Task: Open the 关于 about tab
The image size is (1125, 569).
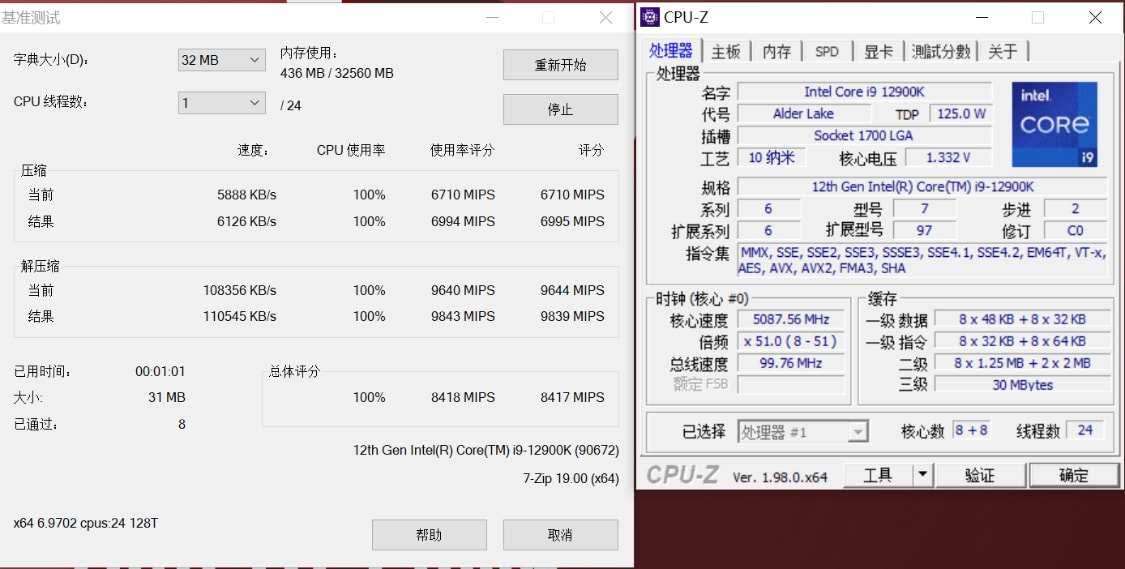Action: coord(1003,52)
